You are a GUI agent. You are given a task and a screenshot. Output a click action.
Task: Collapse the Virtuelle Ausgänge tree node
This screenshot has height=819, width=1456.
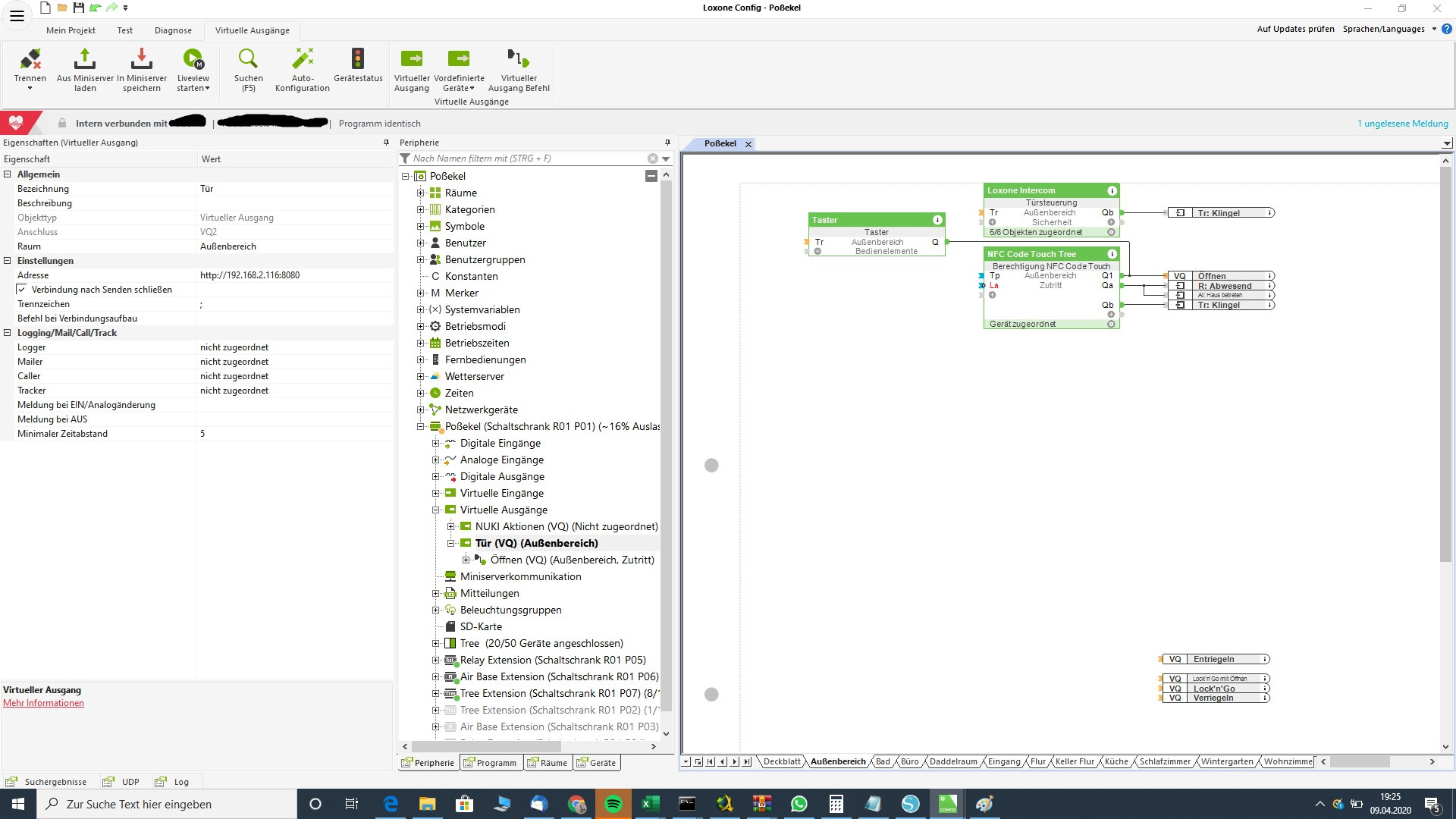435,510
